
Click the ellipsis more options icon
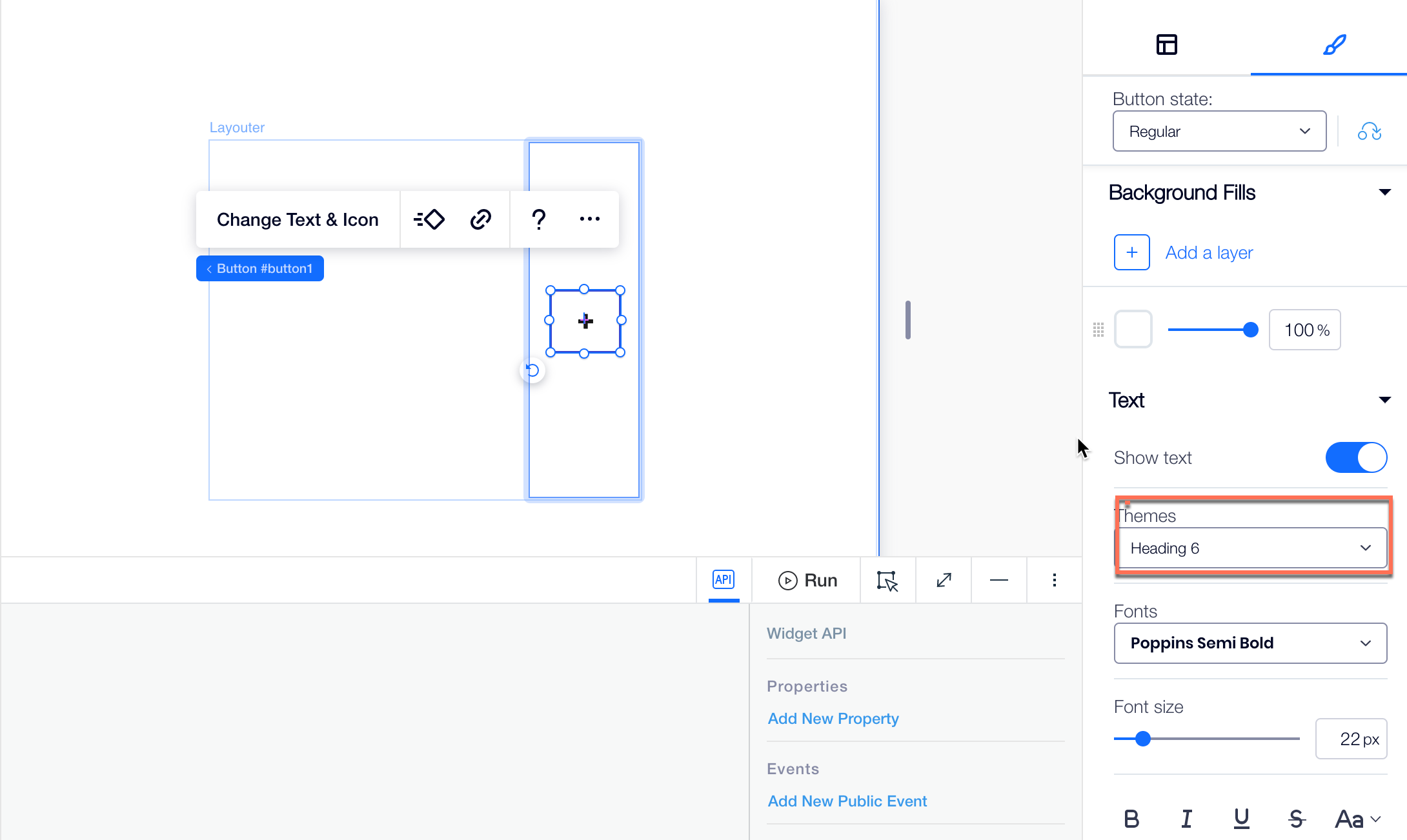tap(590, 219)
